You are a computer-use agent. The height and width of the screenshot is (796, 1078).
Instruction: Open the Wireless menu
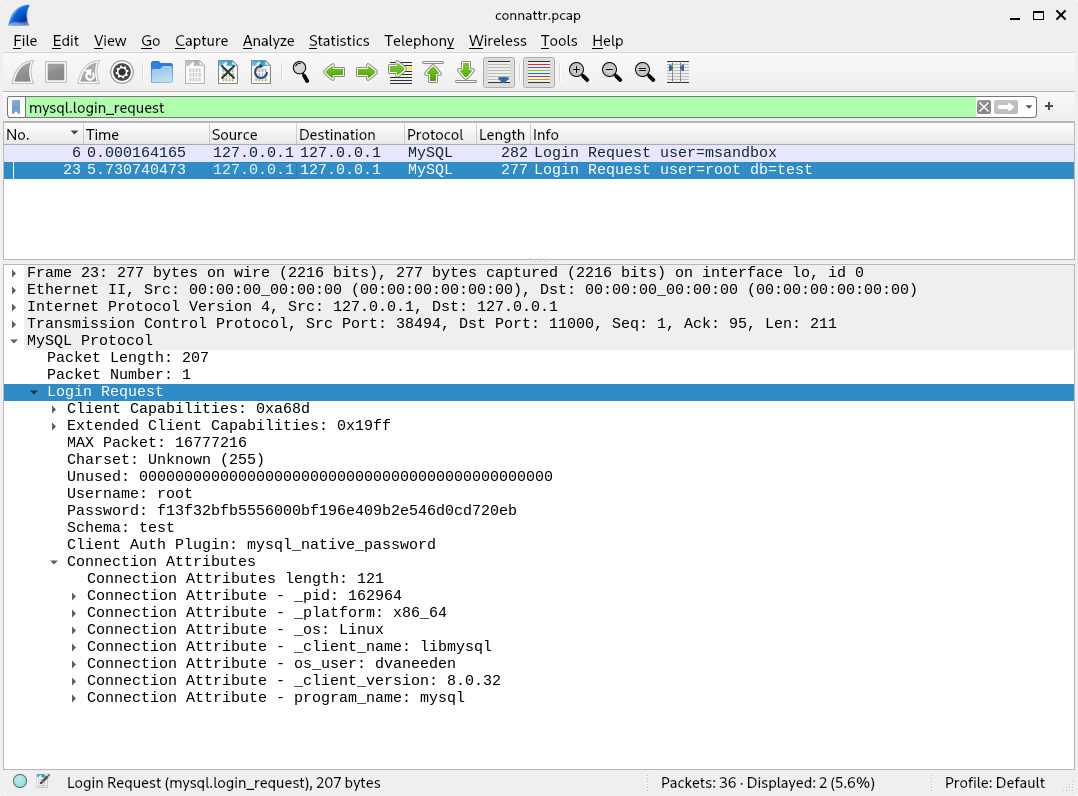click(x=497, y=41)
